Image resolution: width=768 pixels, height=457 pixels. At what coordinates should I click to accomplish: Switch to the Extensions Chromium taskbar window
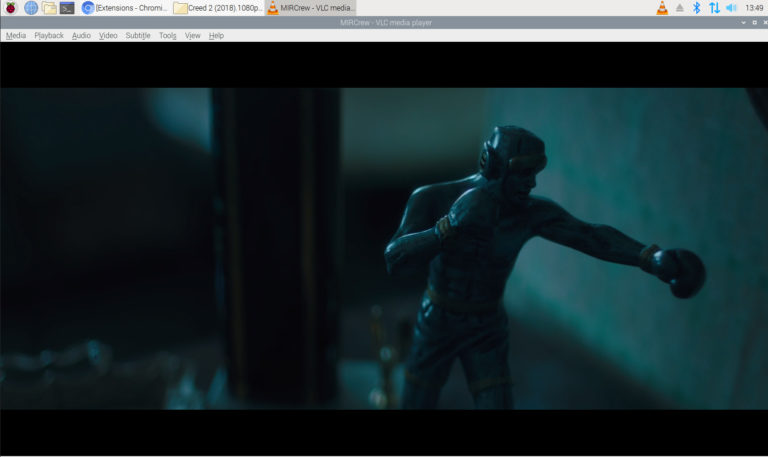click(x=123, y=8)
